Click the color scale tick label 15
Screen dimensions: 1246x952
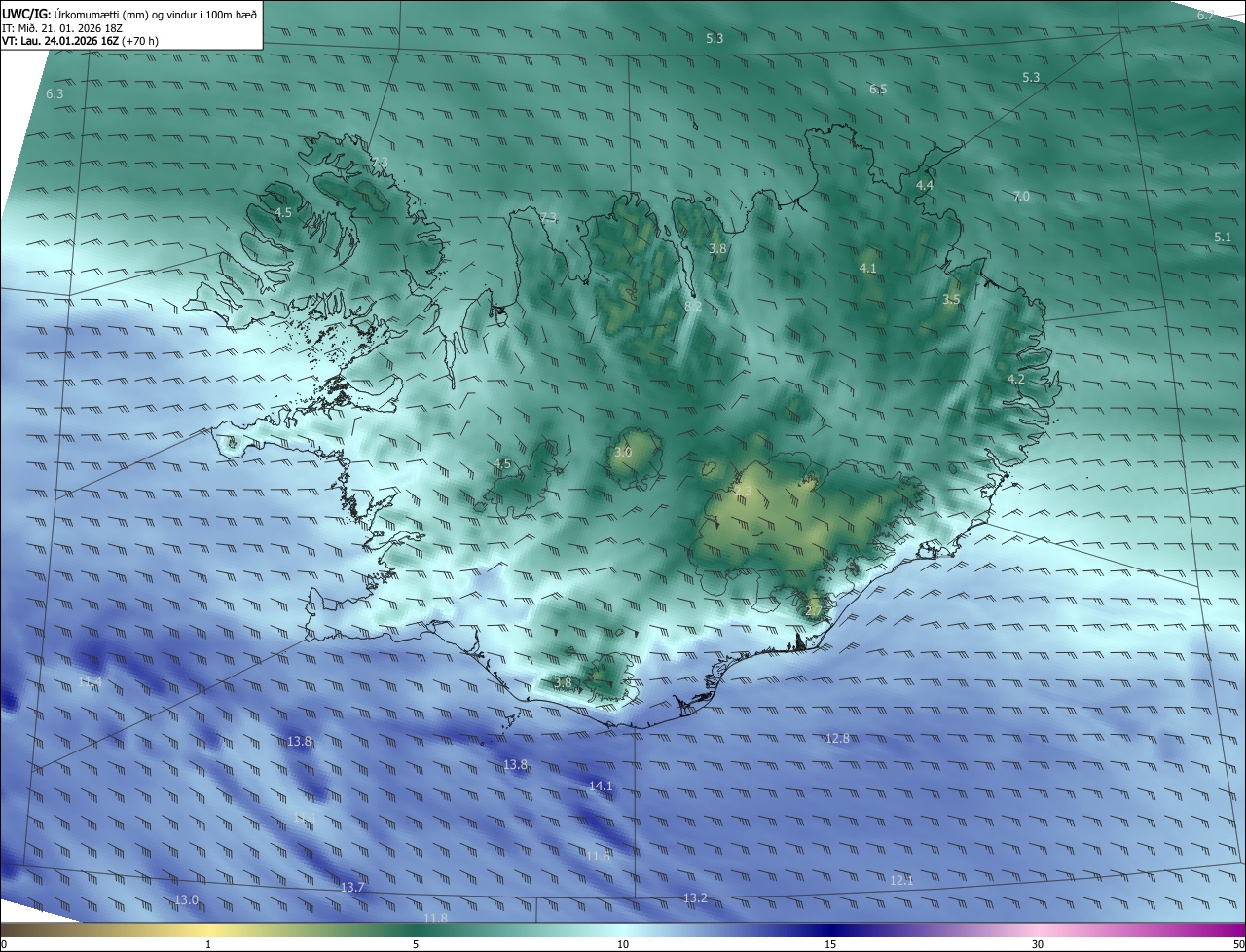point(830,944)
